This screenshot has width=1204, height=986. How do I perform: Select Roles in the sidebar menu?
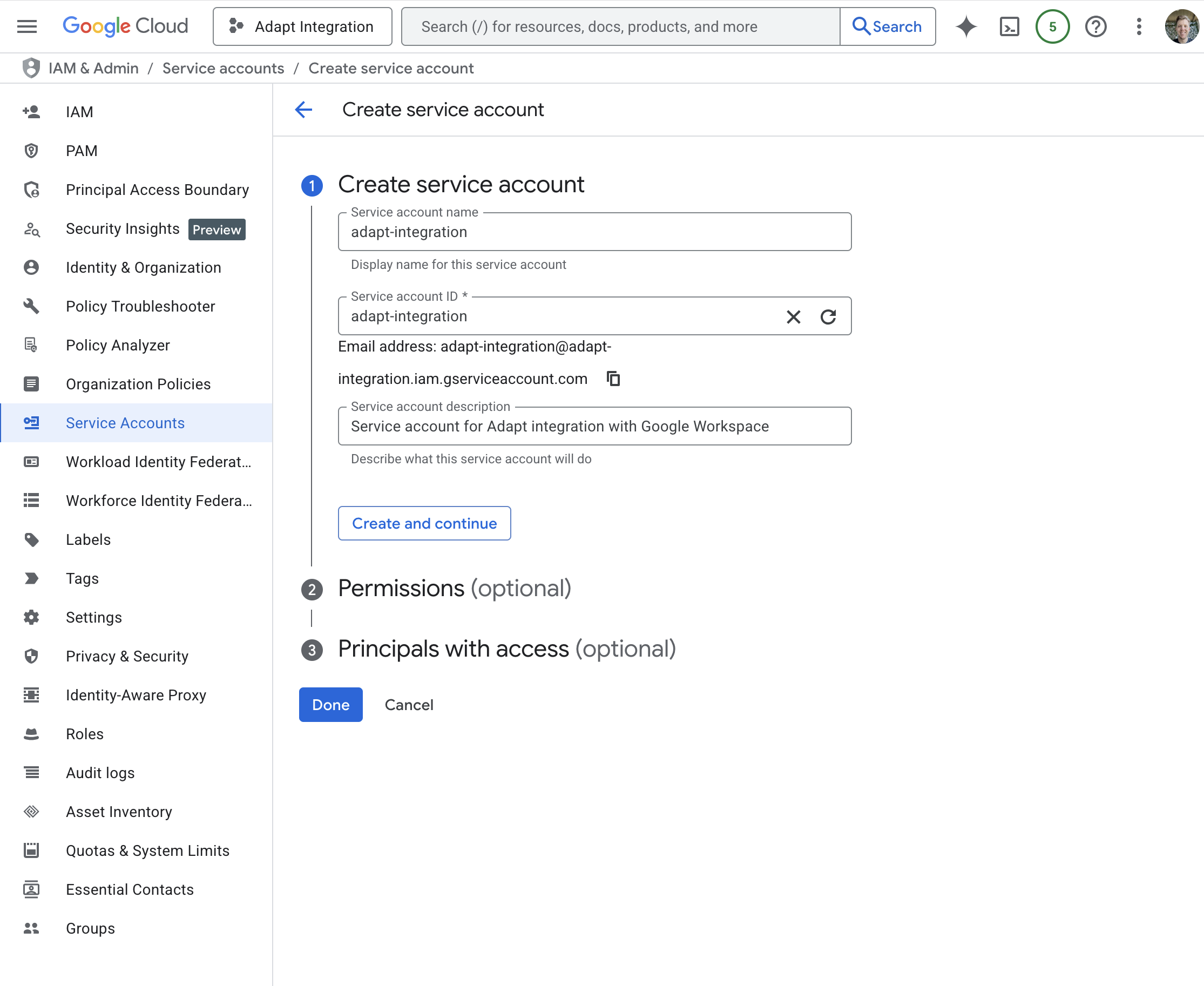[84, 734]
